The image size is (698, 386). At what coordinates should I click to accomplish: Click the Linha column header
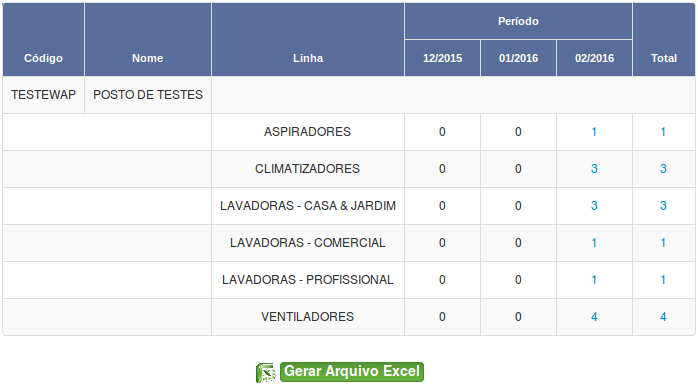308,58
